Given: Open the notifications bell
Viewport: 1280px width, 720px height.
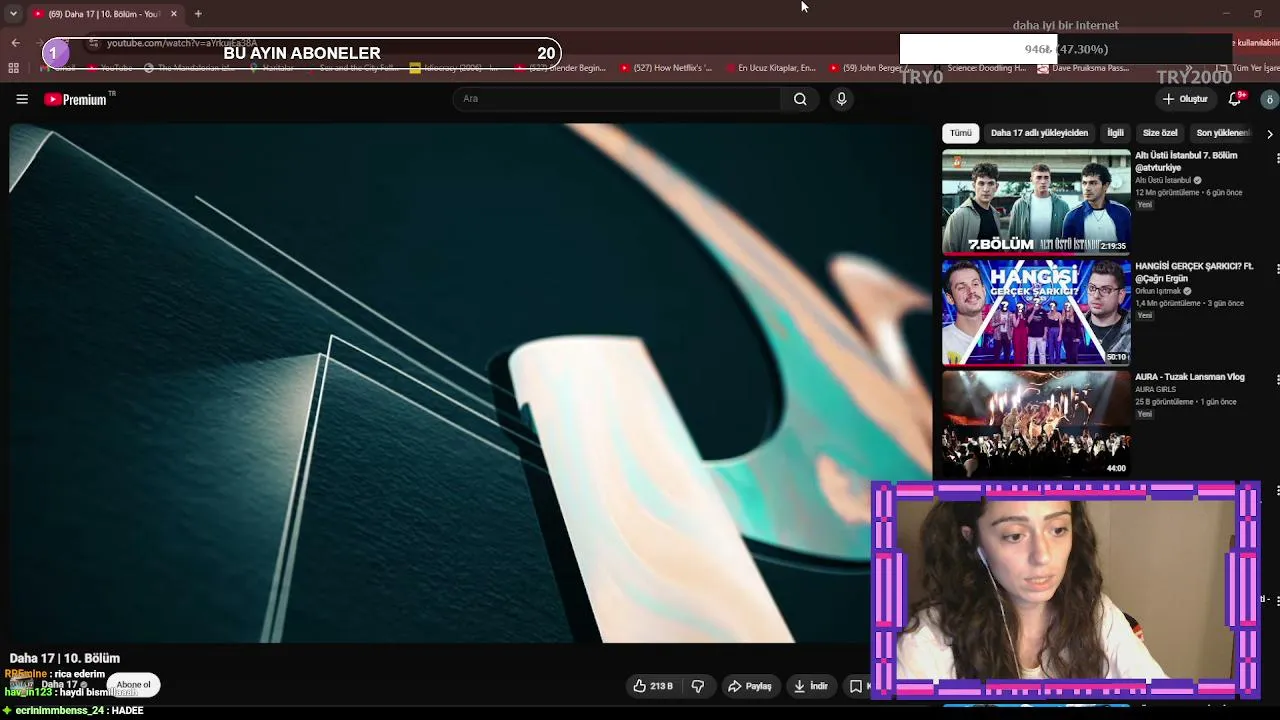Looking at the screenshot, I should [x=1235, y=99].
